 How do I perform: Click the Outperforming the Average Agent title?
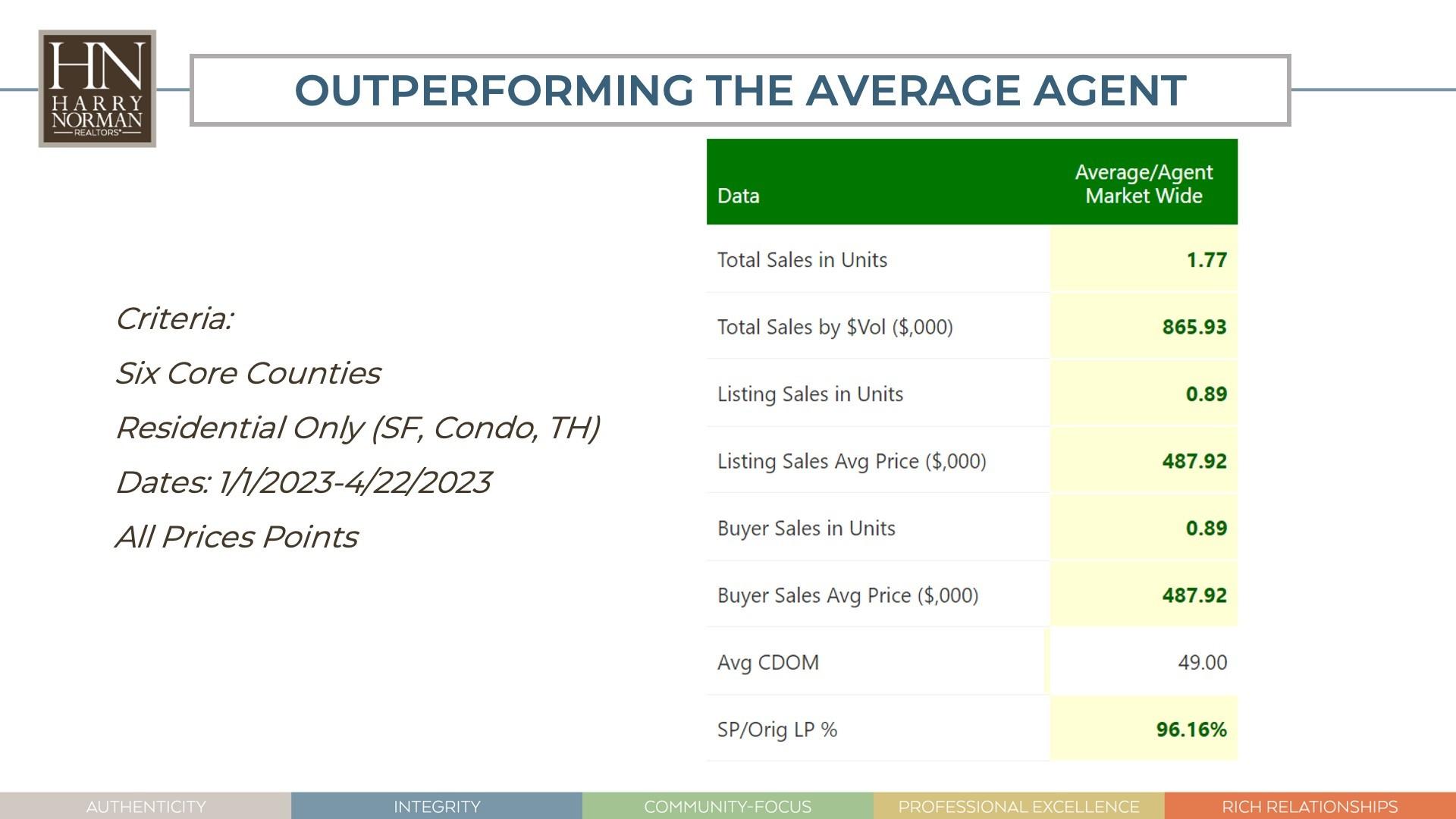pyautogui.click(x=740, y=90)
